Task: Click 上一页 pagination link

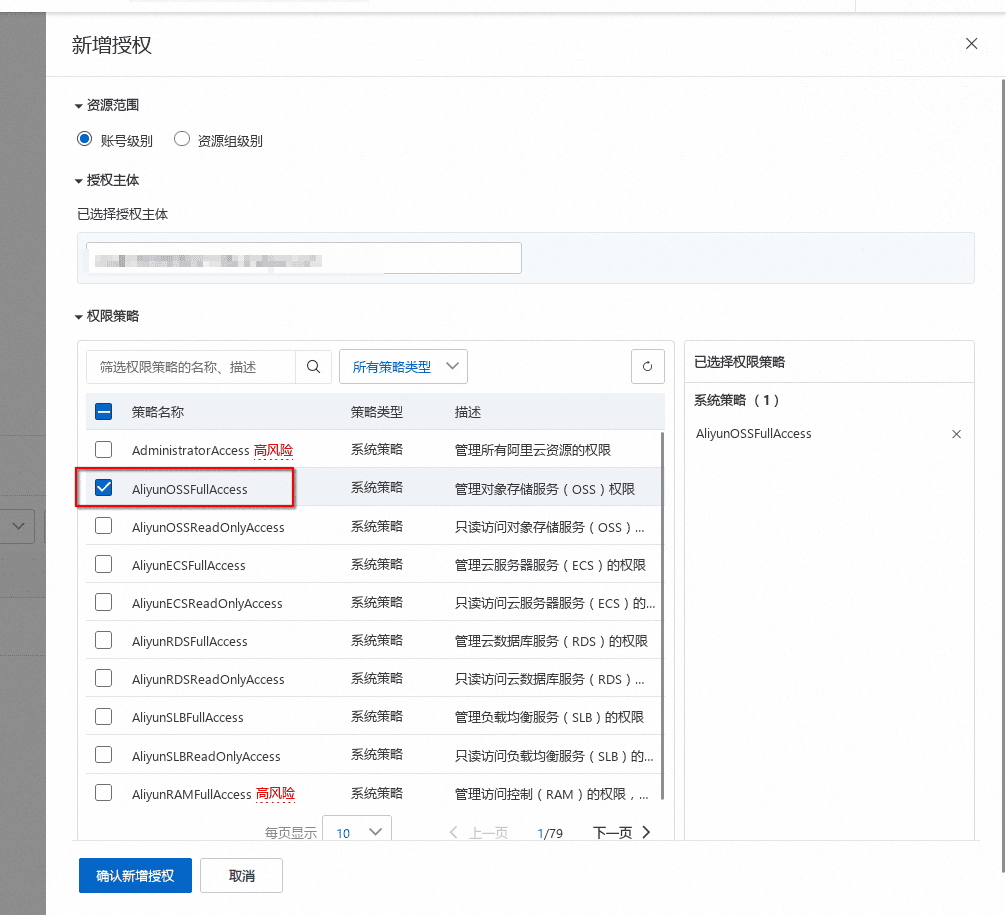Action: pyautogui.click(x=488, y=833)
